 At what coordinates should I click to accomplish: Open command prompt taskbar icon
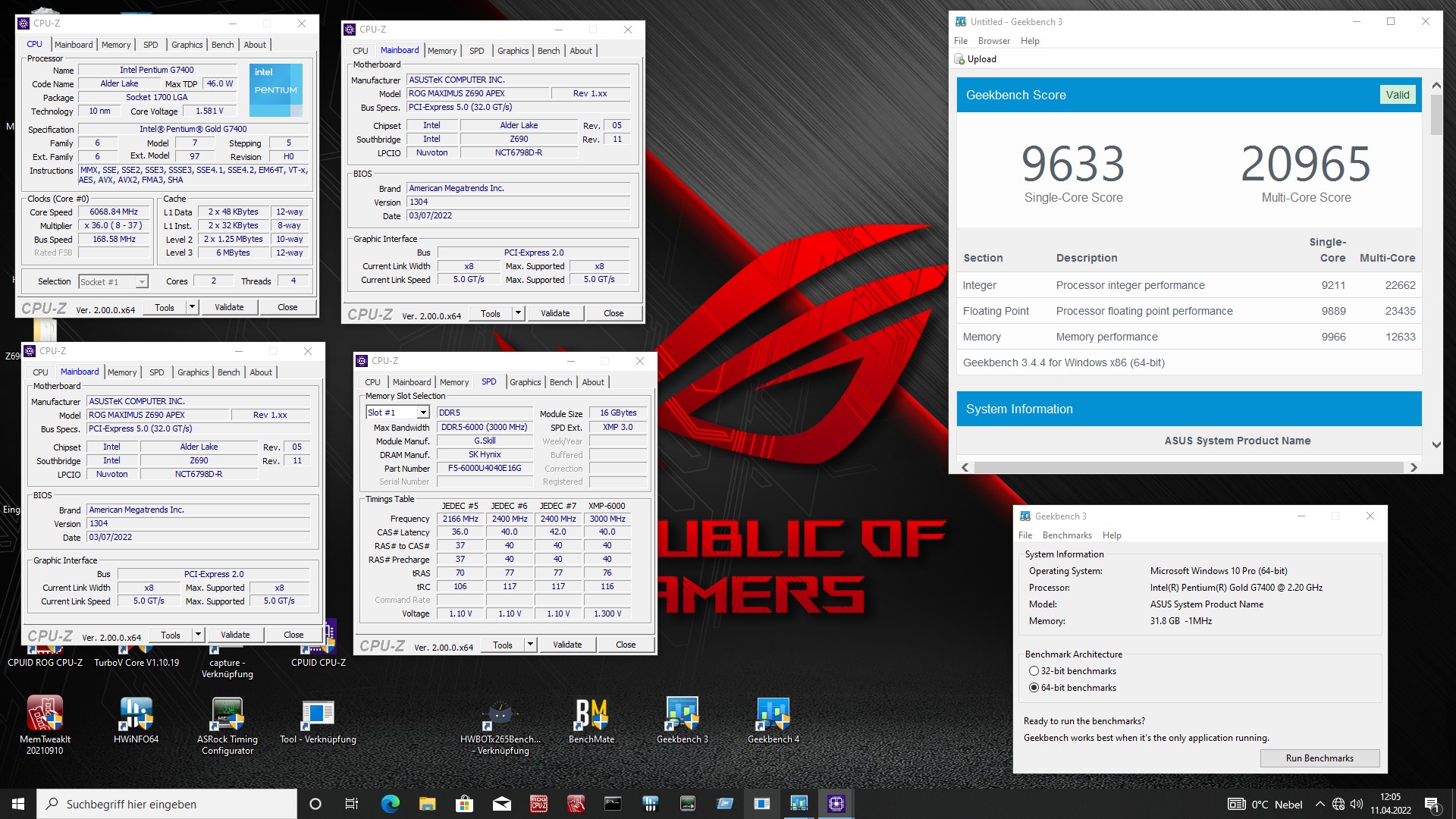pyautogui.click(x=613, y=804)
